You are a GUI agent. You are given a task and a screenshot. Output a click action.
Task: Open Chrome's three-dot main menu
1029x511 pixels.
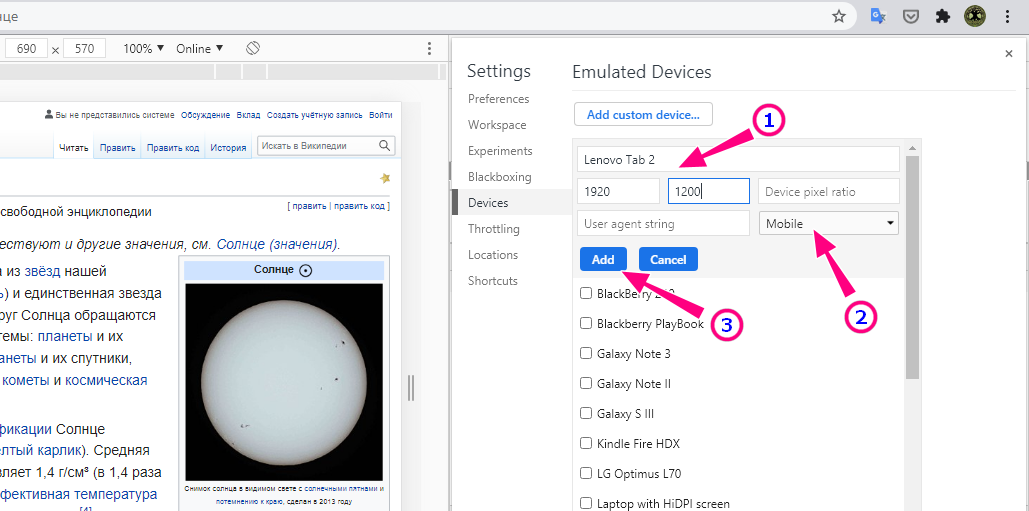point(1008,16)
